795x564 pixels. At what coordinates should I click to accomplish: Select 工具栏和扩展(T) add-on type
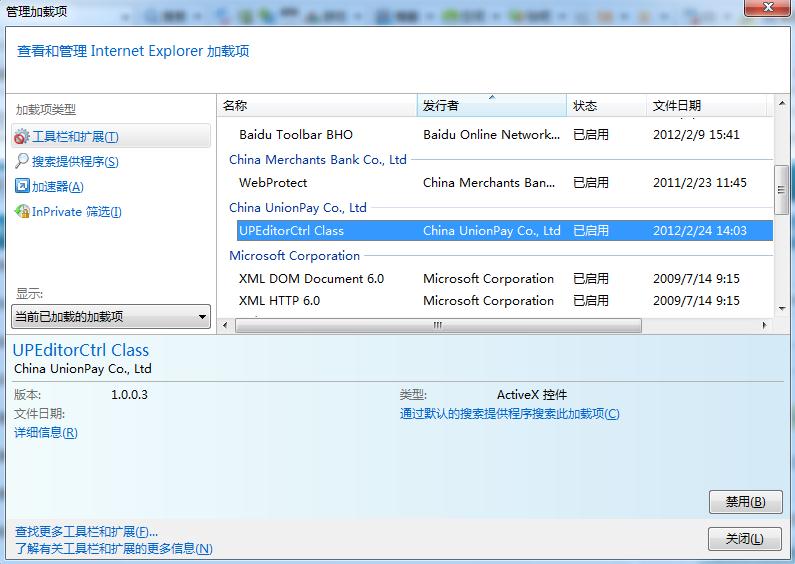pos(111,136)
